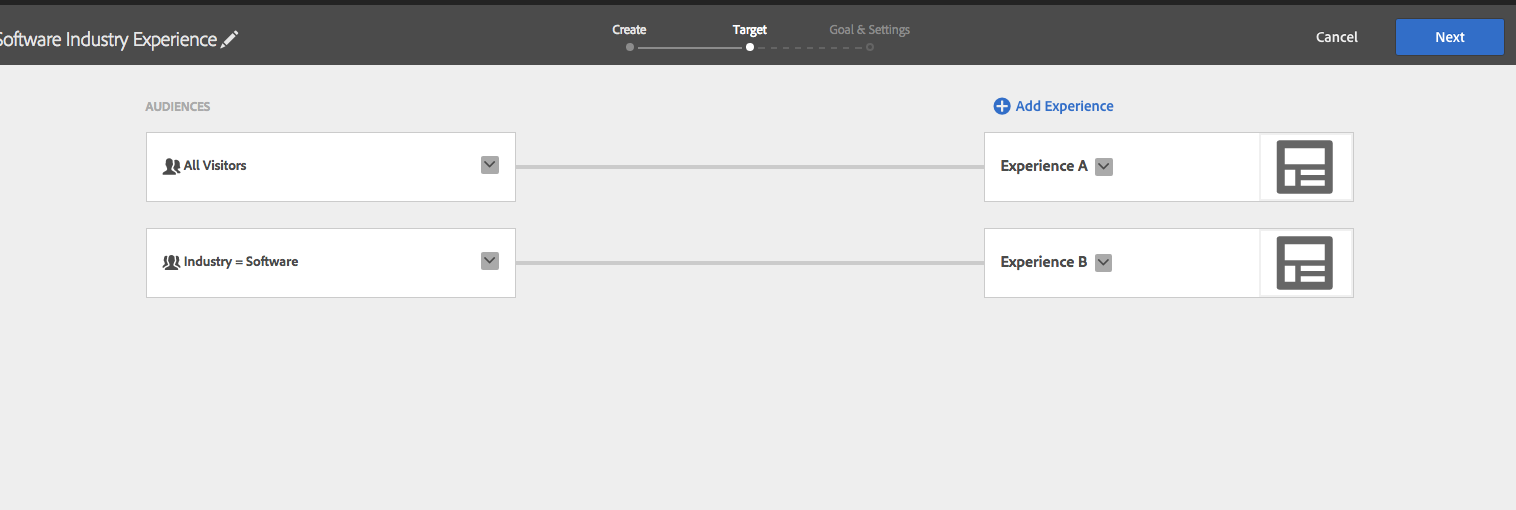
Task: Expand the All Visitors audience dropdown arrow
Action: pos(490,165)
